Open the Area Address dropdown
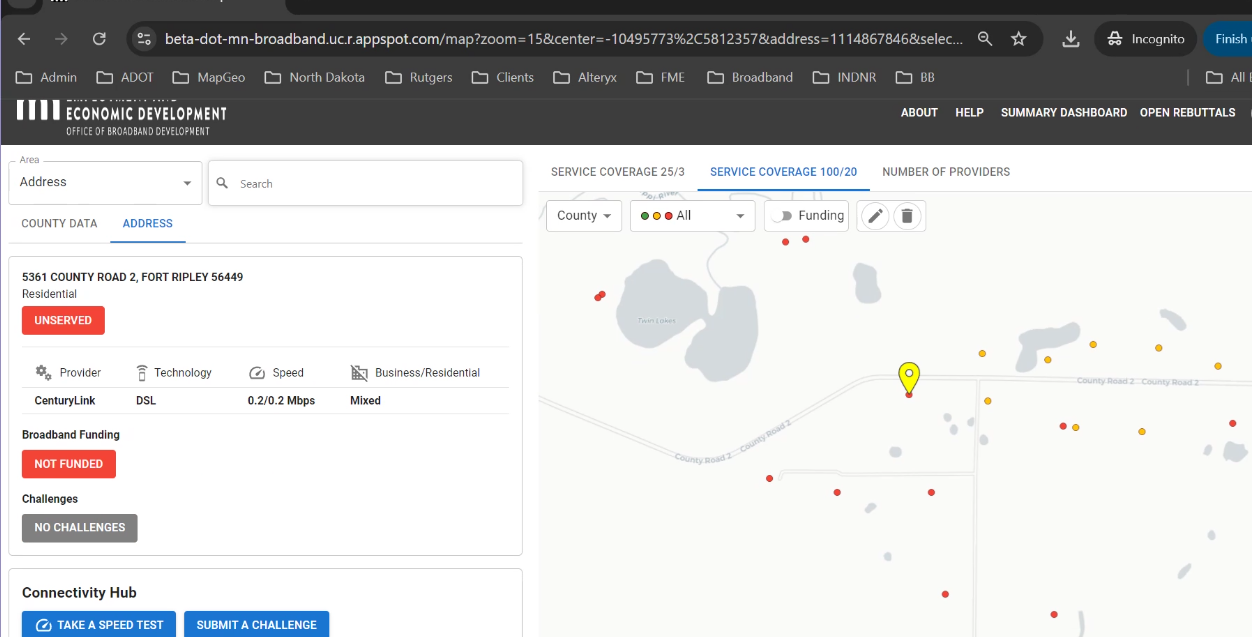The image size is (1252, 637). [x=105, y=183]
